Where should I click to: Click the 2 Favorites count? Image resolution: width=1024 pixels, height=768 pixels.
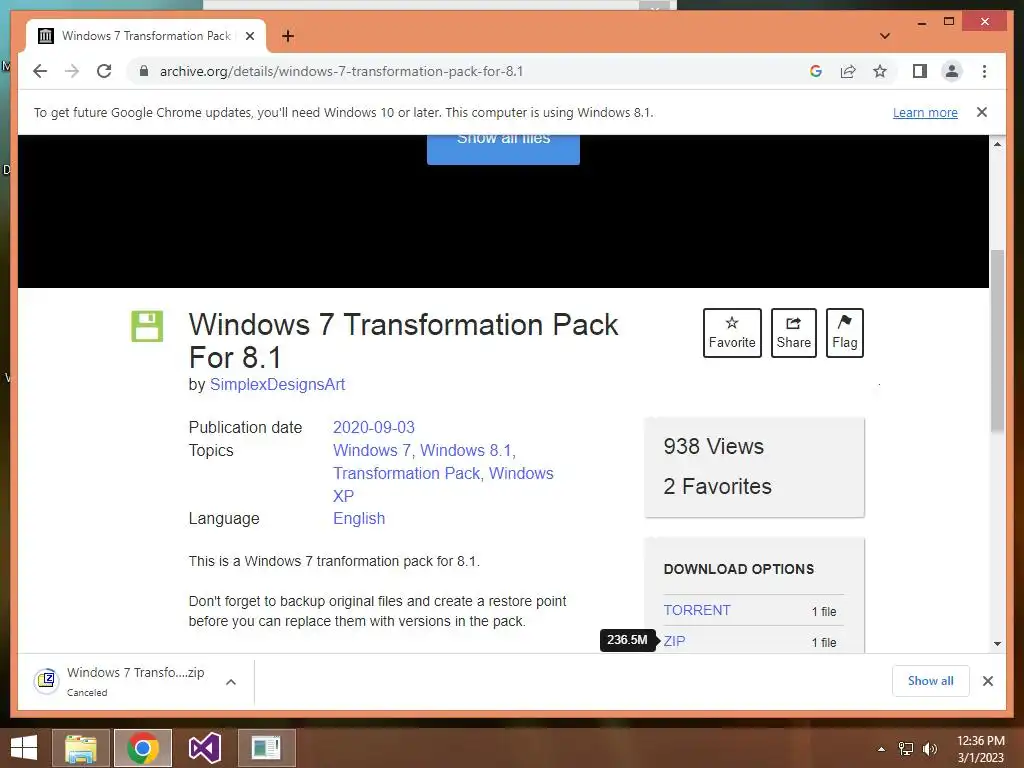point(717,487)
